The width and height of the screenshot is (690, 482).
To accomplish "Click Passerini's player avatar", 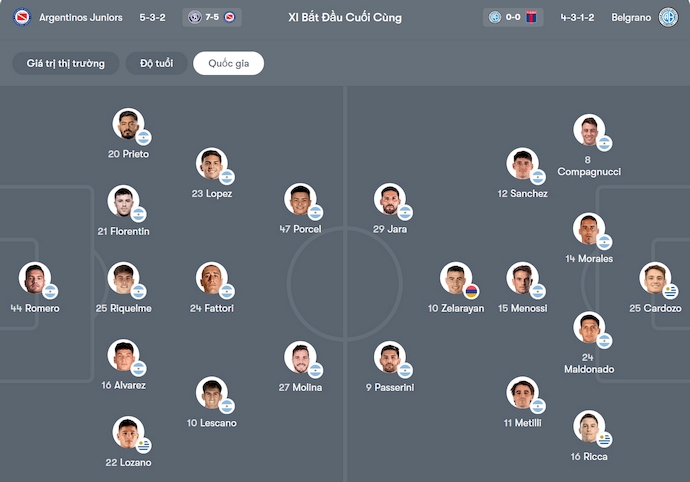I will point(388,357).
